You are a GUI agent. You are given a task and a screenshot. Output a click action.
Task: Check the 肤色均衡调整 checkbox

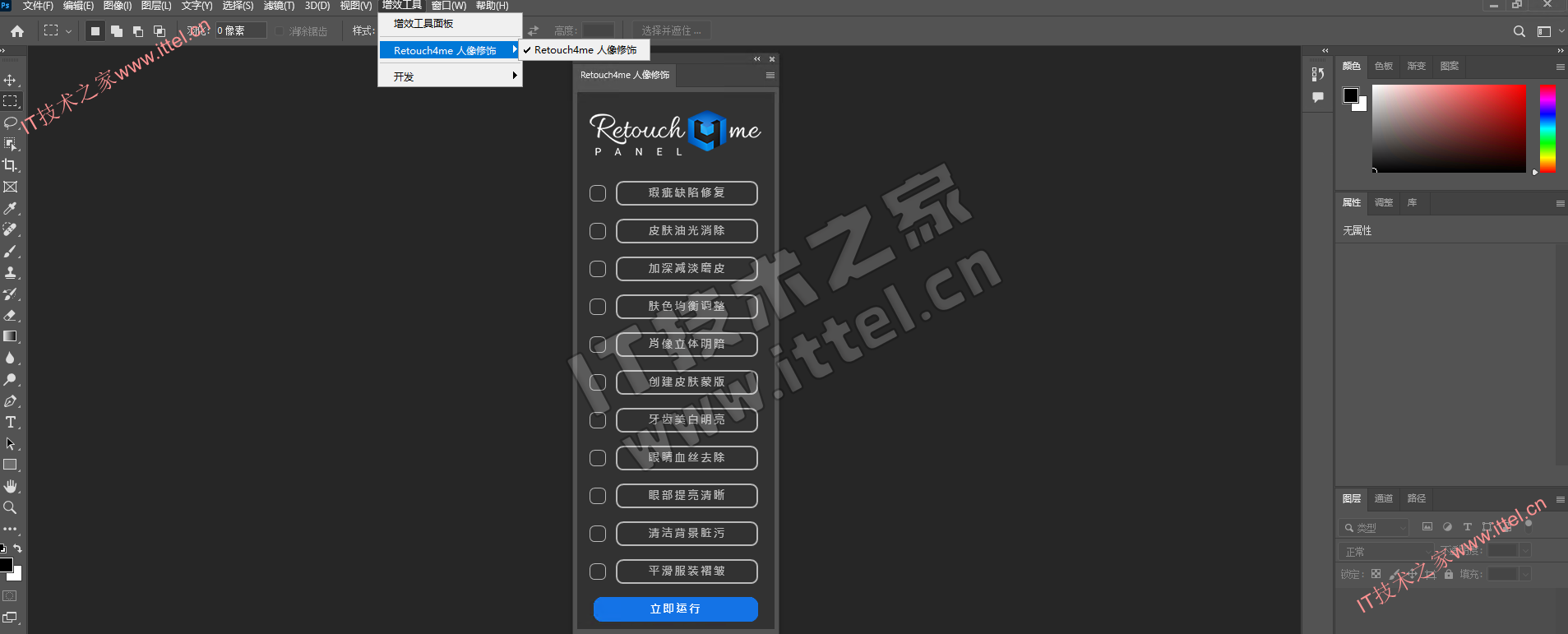[598, 307]
